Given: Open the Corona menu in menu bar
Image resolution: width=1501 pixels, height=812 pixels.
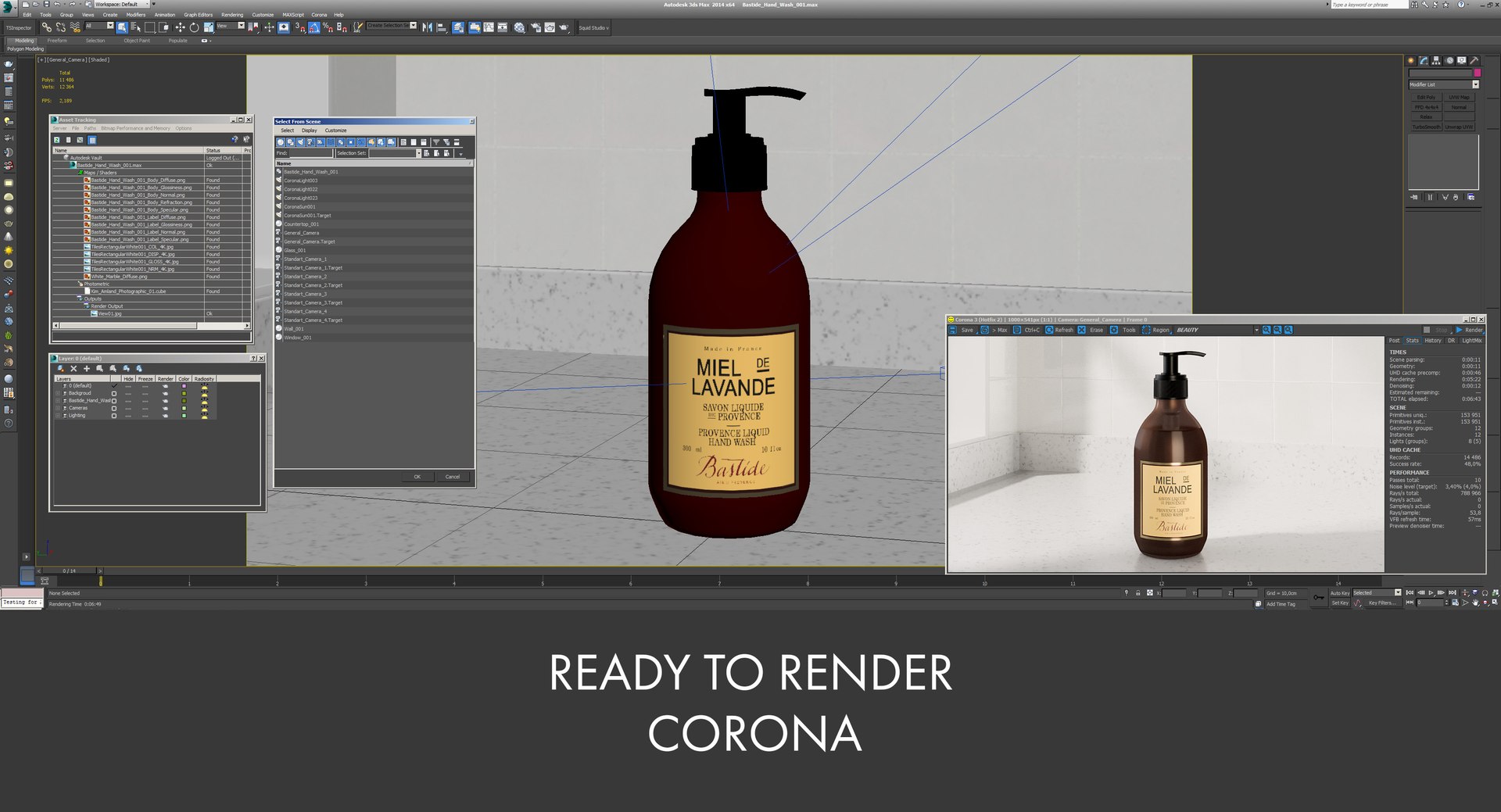Looking at the screenshot, I should [x=319, y=14].
